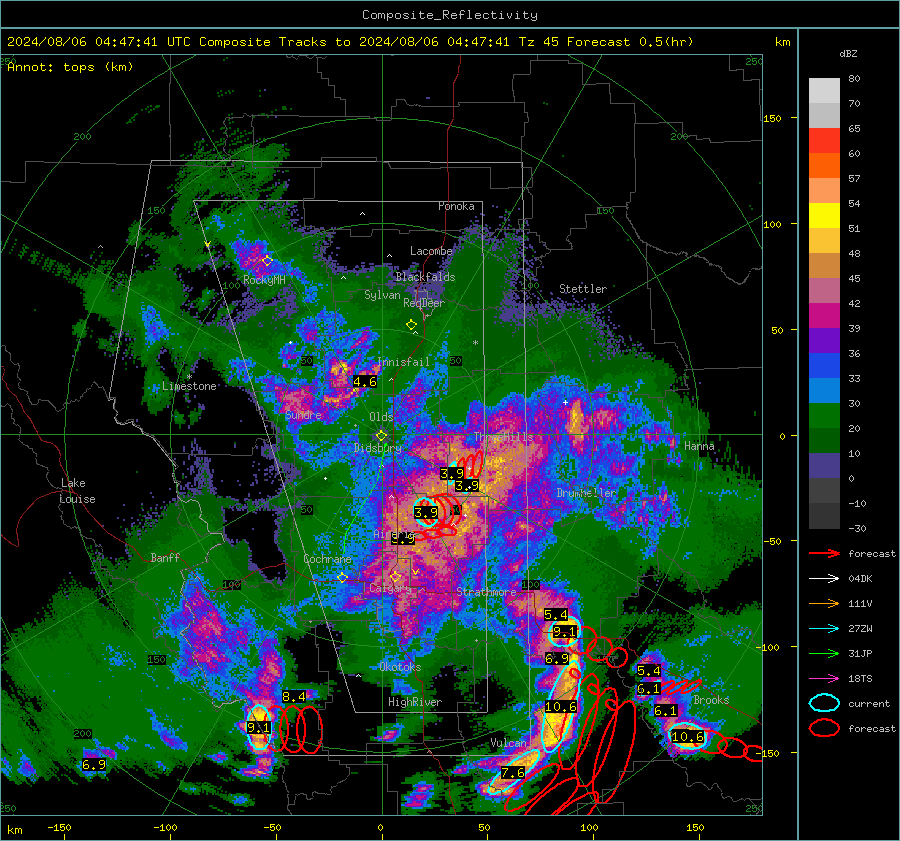Click the orange 111V arrow legend icon

824,603
